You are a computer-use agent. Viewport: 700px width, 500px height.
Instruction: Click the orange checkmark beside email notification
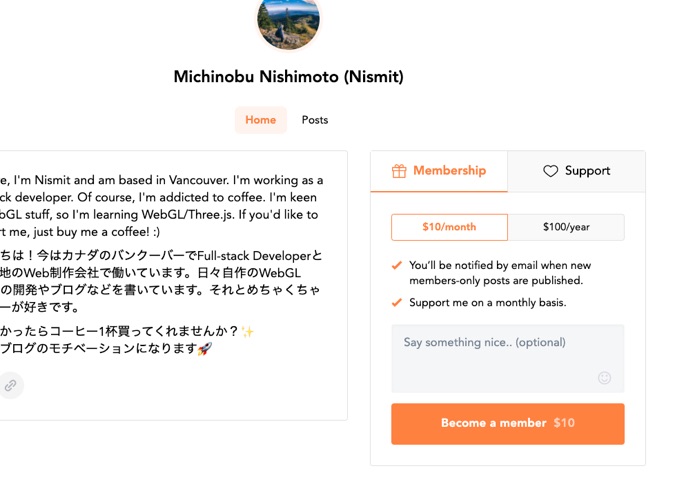[397, 266]
